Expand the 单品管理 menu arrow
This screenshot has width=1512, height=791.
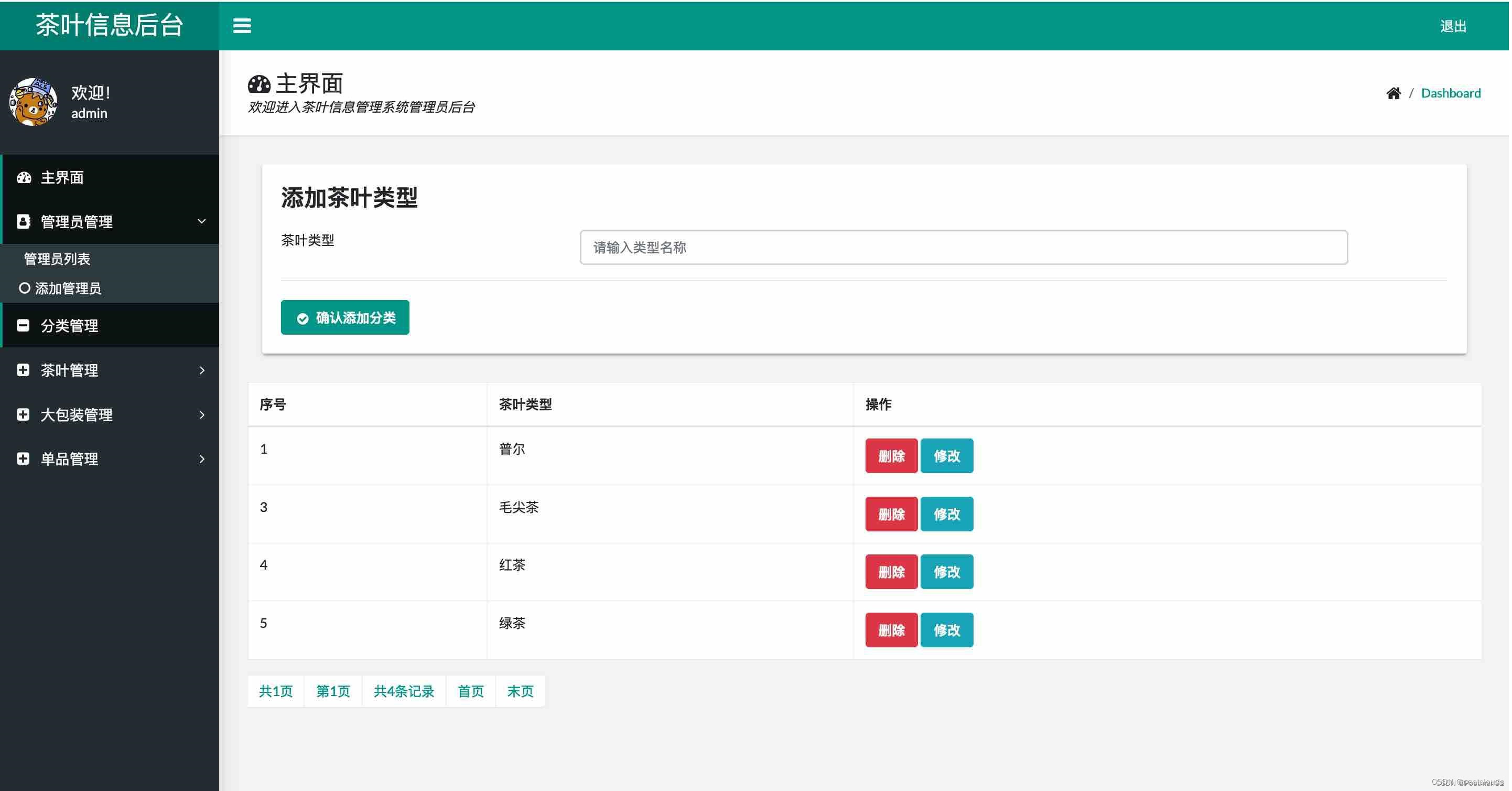201,458
